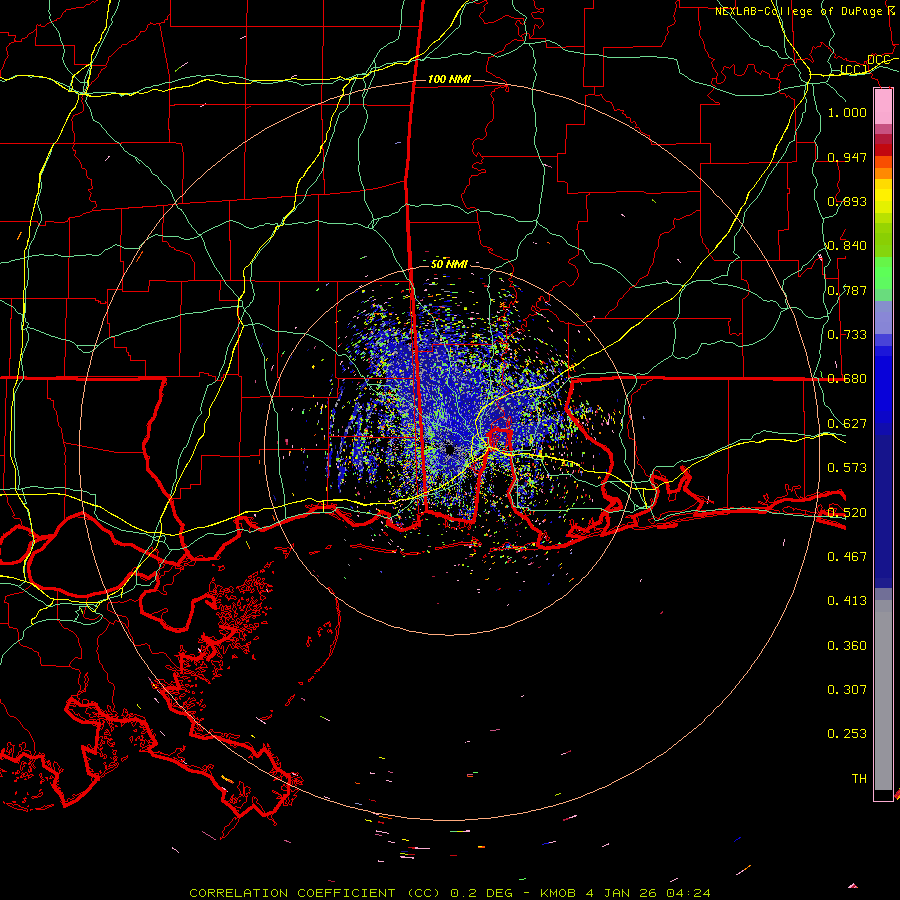Click the 0.467 scale label
This screenshot has width=900, height=900.
[847, 556]
